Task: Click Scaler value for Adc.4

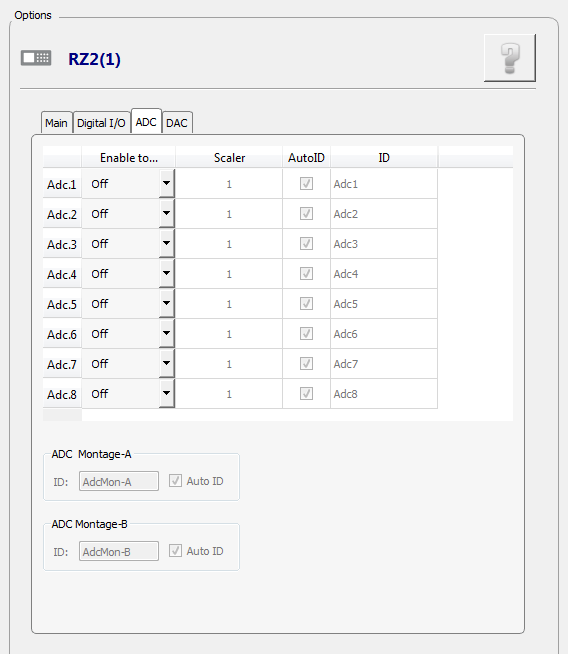Action: (229, 274)
